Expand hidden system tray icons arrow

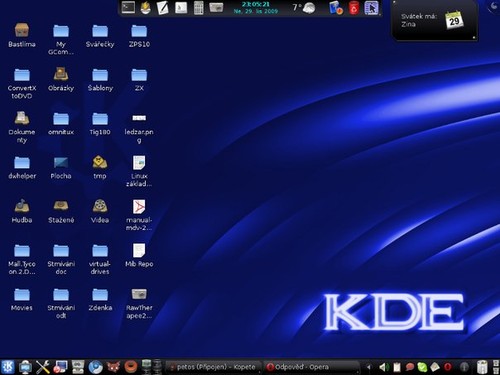pyautogui.click(x=368, y=367)
